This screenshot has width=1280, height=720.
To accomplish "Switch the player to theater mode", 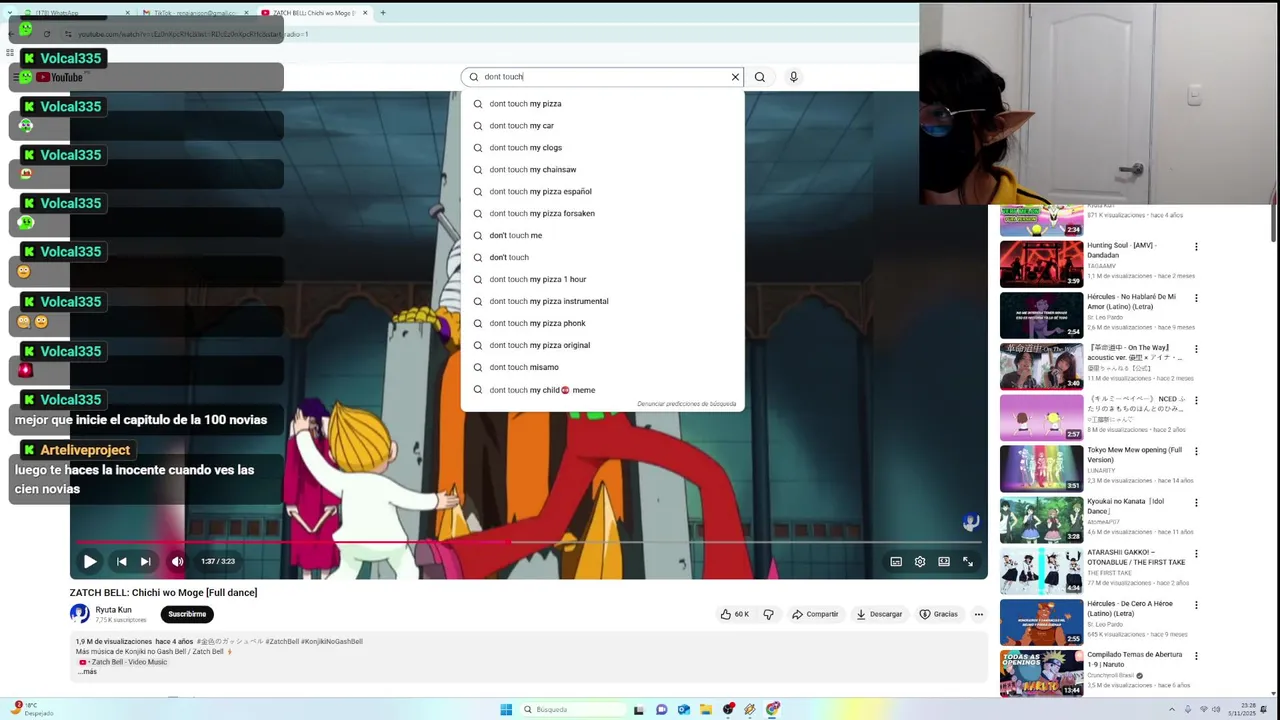I will pos(944,561).
